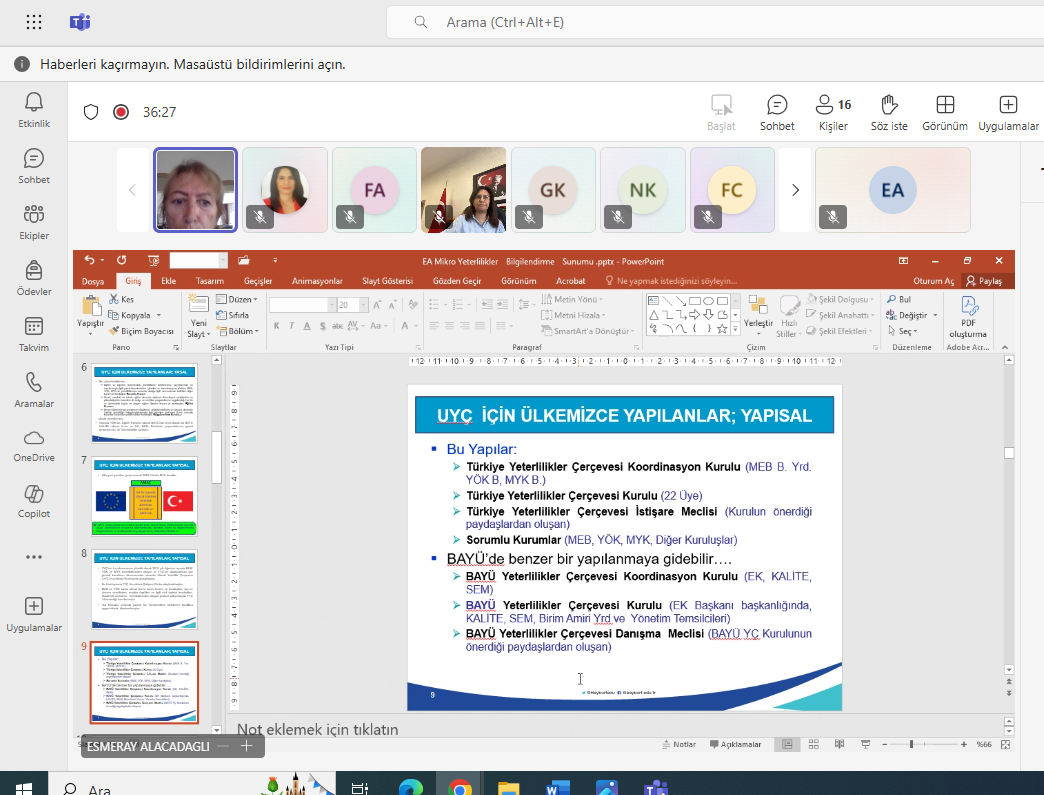Screen dimensions: 1044x795
Task: Select the FA participant tile
Action: tap(374, 190)
